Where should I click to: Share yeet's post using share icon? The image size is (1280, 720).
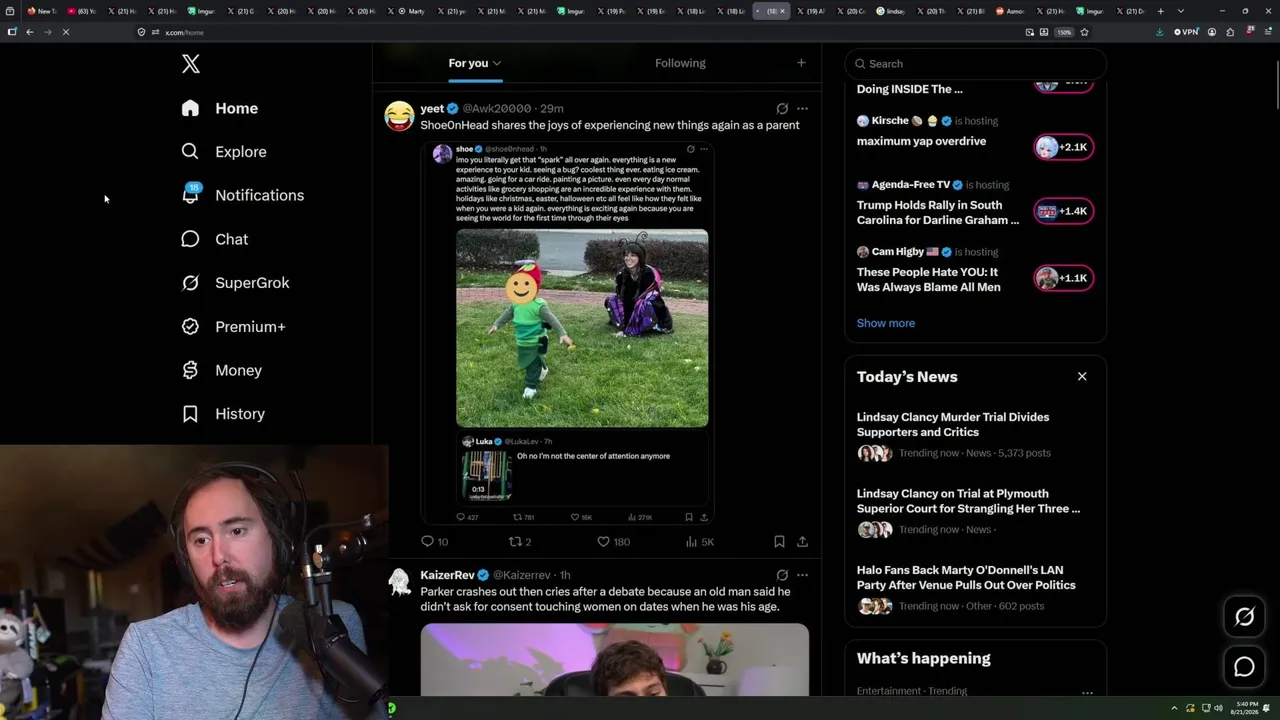click(x=802, y=542)
